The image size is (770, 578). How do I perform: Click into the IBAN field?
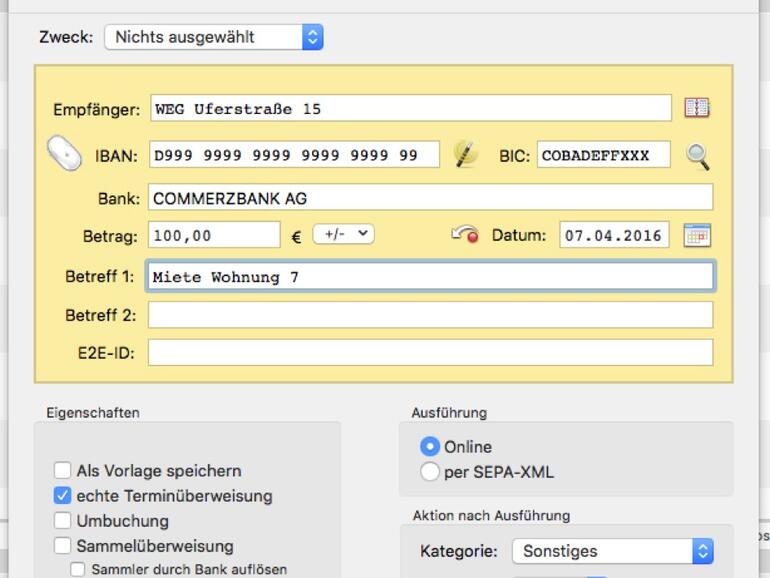coord(295,154)
